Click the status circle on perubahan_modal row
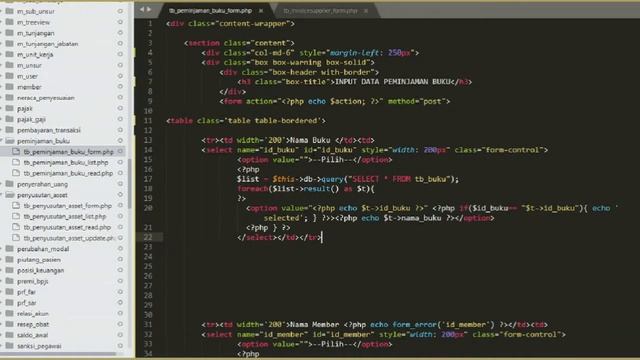Image resolution: width=640 pixels, height=360 pixels. [x=120, y=249]
